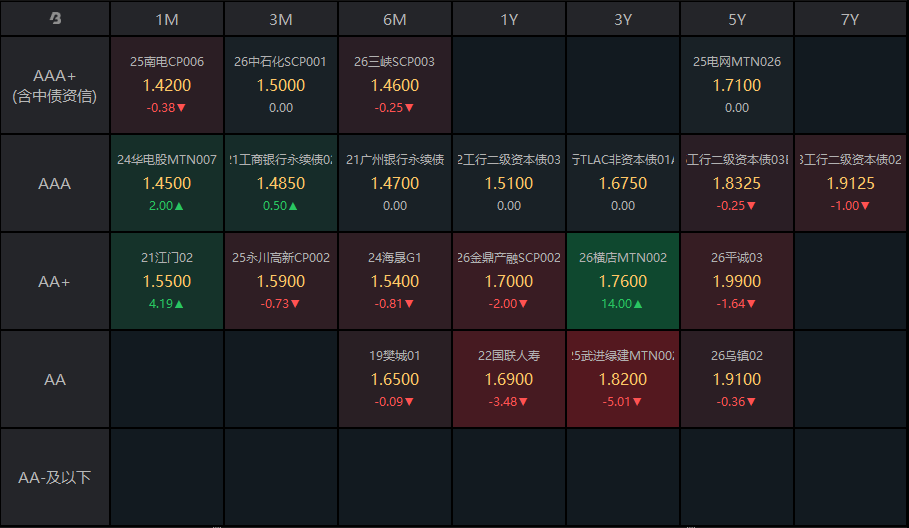Select the 1M tenor column header
Viewport: 909px width, 528px height.
coord(167,19)
